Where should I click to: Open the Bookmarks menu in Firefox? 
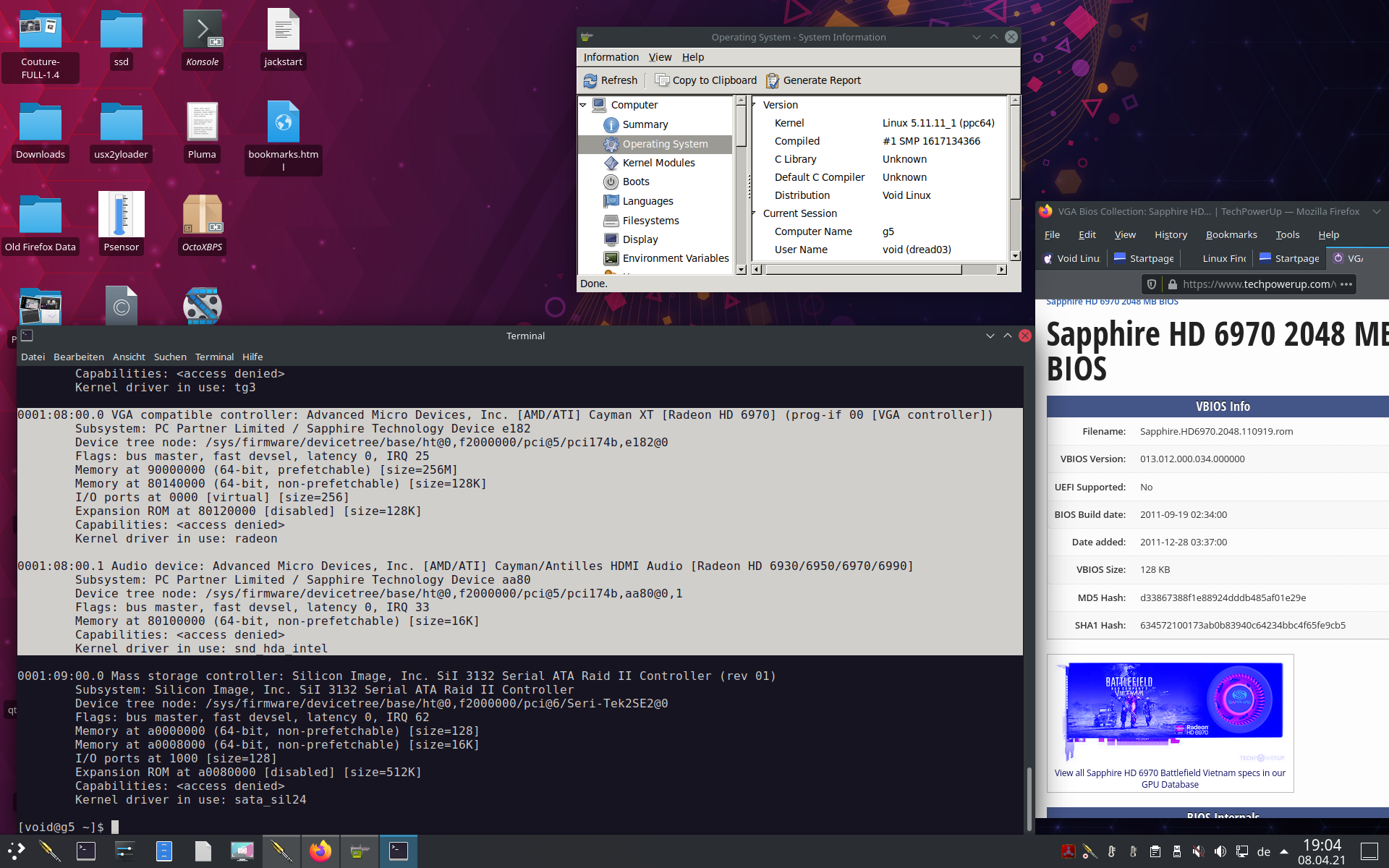1231,234
